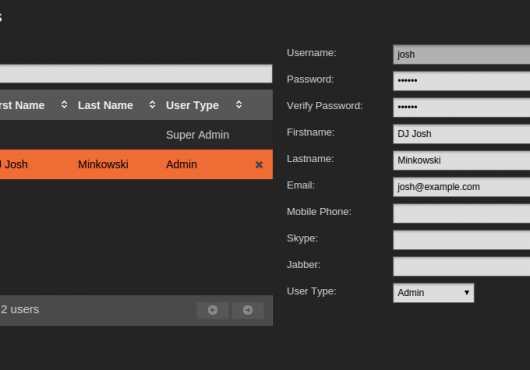Click the Username field containing josh
The width and height of the screenshot is (530, 370).
pyautogui.click(x=461, y=54)
